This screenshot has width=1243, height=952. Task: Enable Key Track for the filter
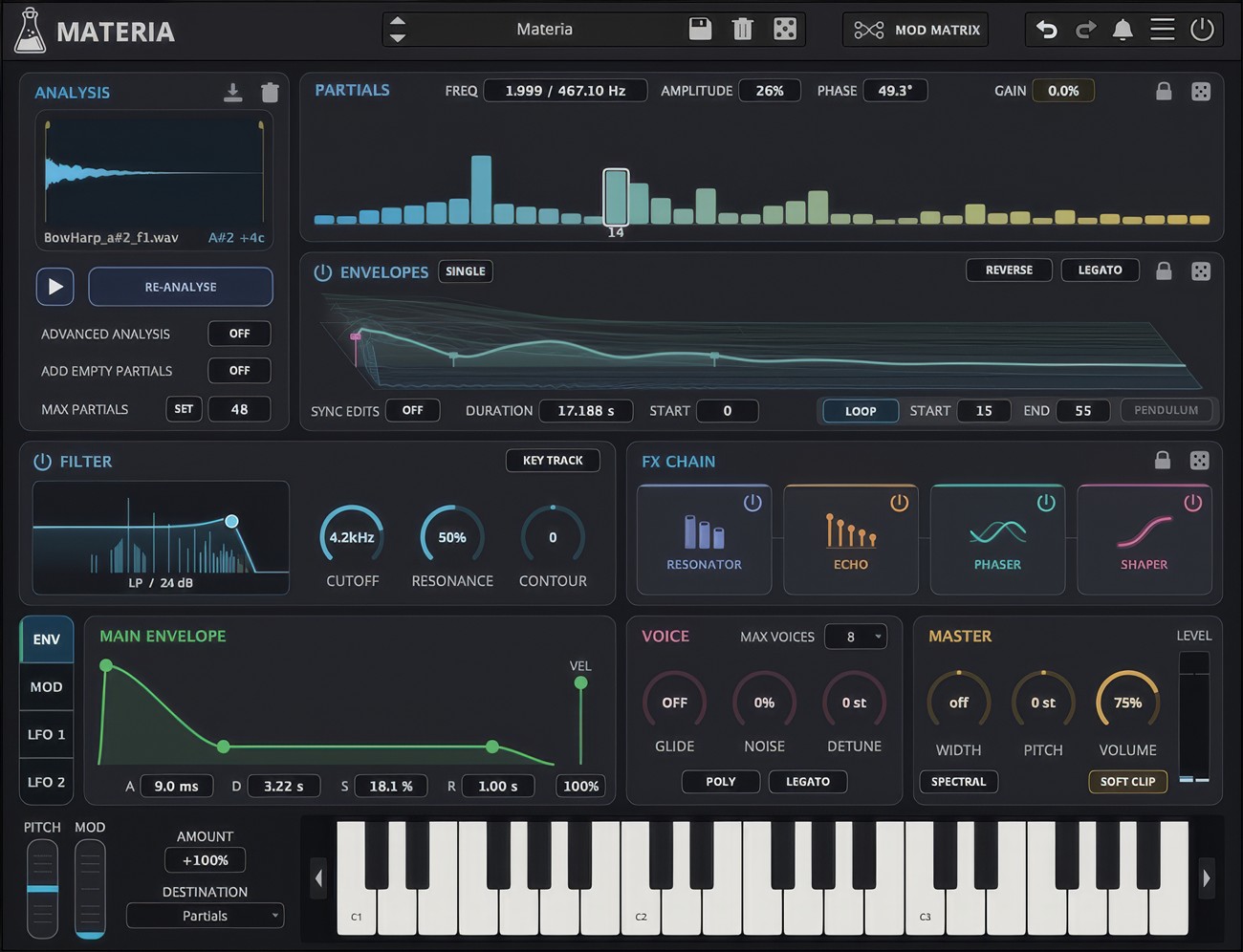point(553,461)
